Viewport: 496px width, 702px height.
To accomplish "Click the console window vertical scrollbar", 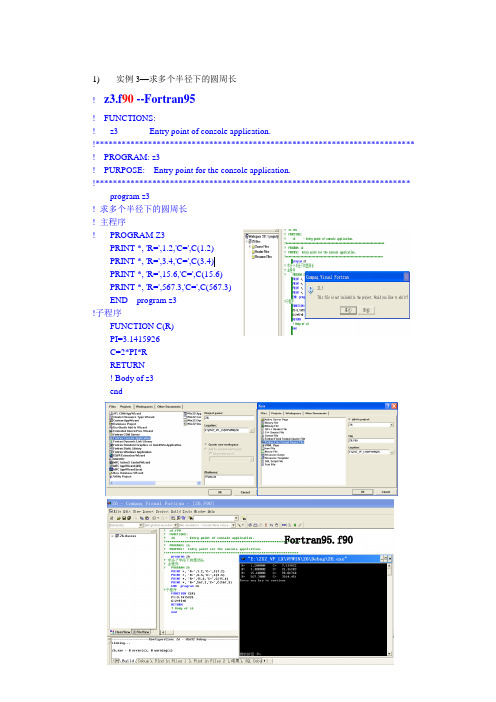I will click(390, 609).
